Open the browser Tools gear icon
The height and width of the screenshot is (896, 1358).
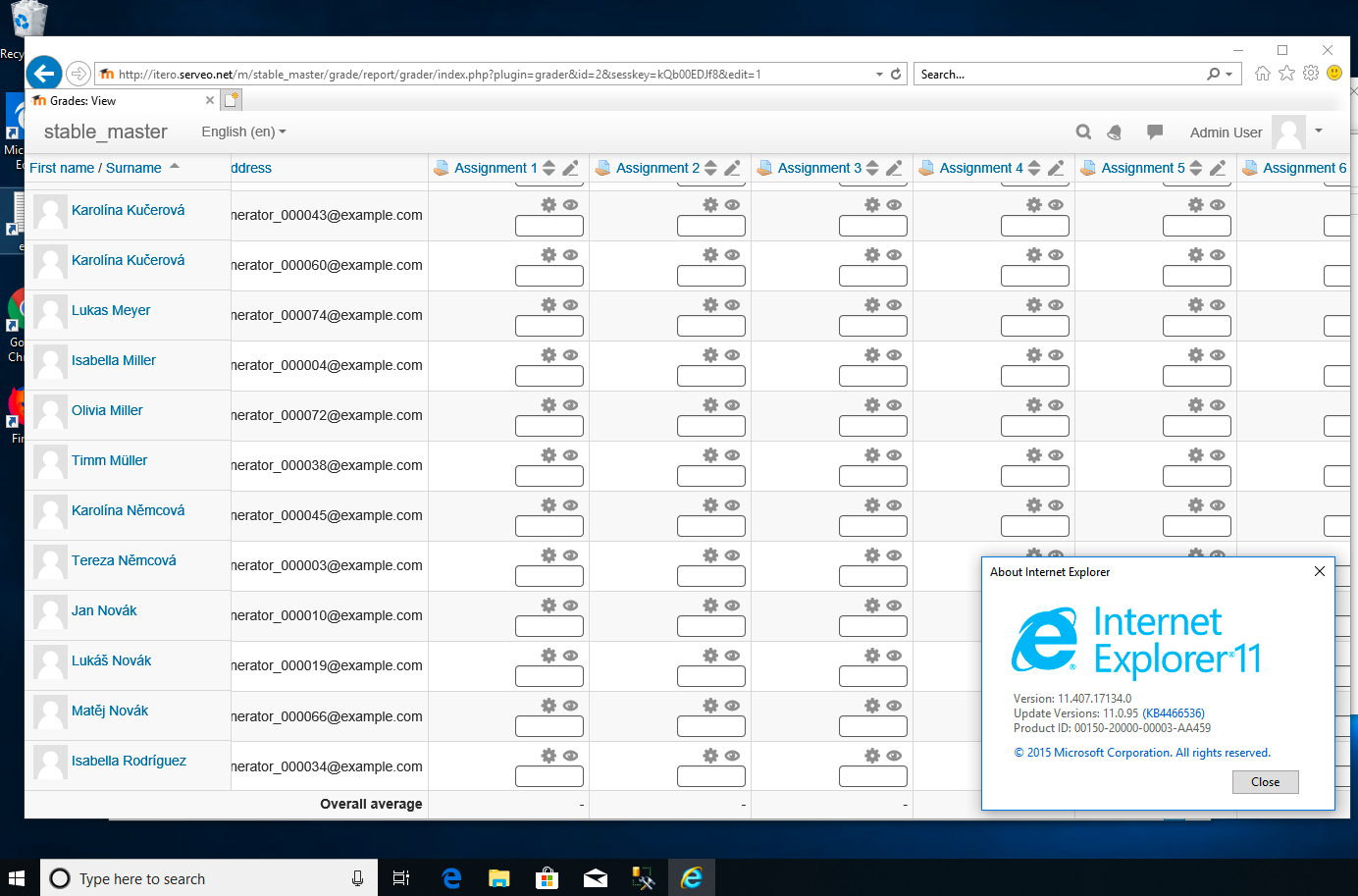click(x=1311, y=74)
